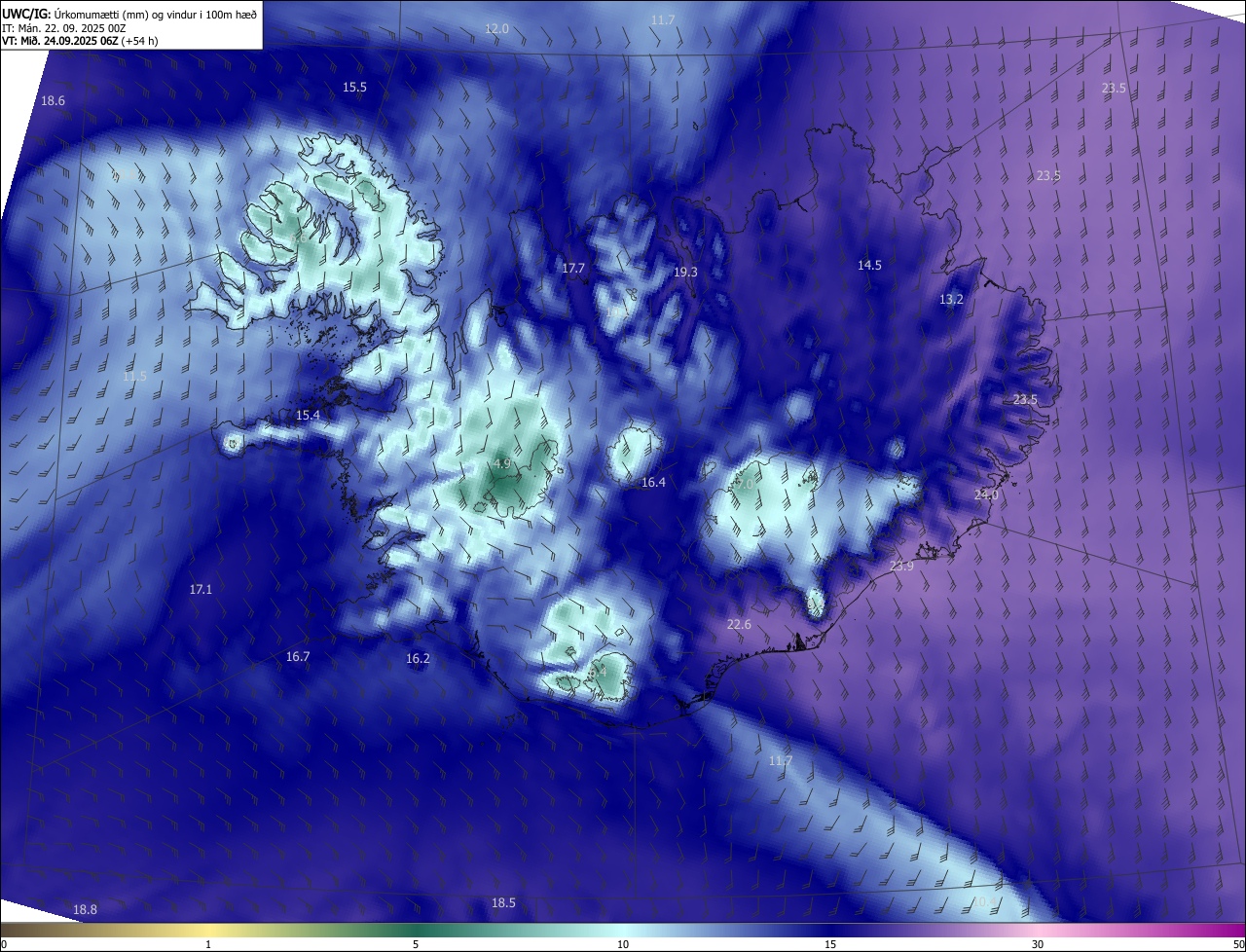Click the 10 tick on the color scale
1246x952 pixels.
[x=623, y=945]
